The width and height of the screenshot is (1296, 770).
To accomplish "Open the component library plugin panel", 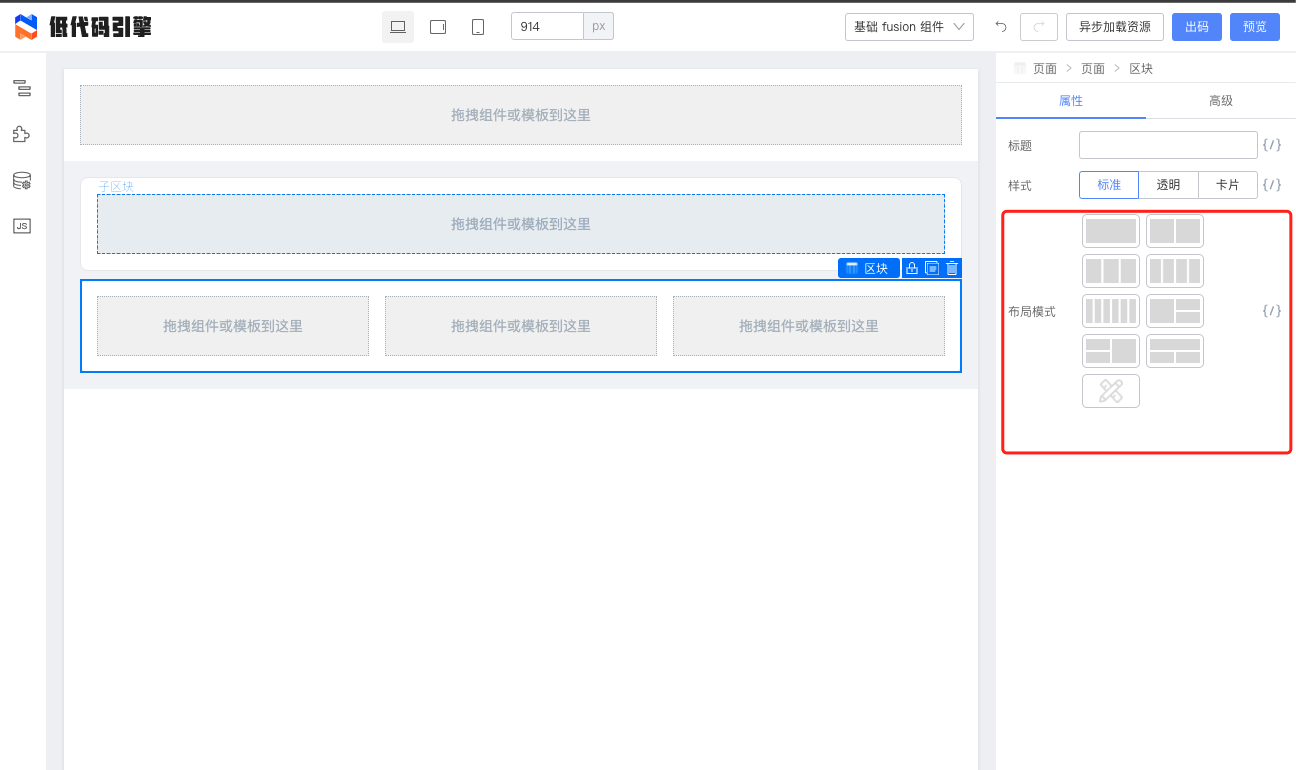I will (x=21, y=134).
